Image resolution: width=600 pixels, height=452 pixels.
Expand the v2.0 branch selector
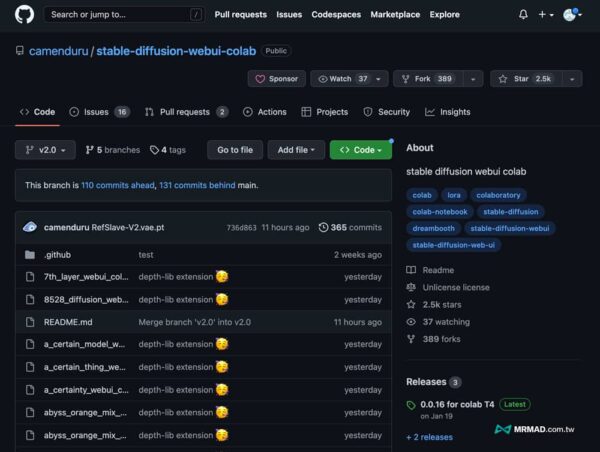[45, 150]
